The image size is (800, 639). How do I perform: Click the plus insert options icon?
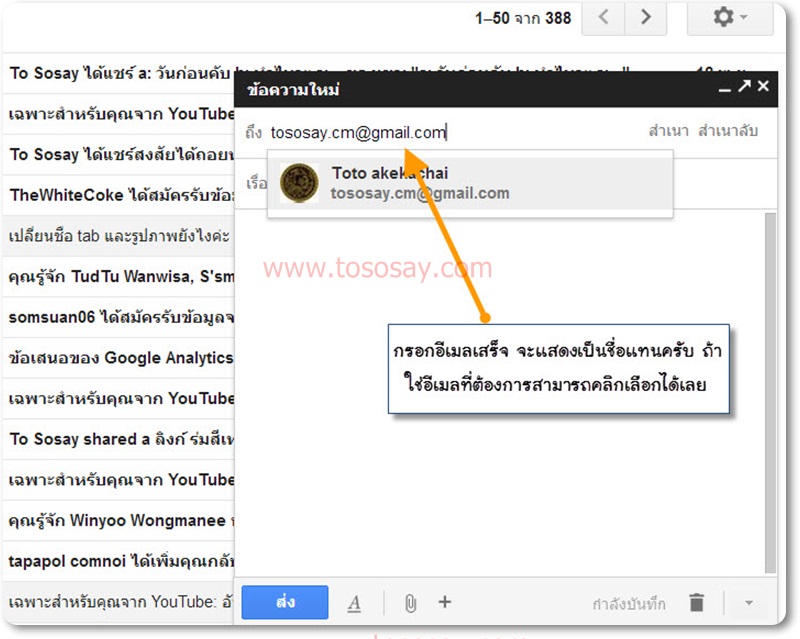pos(445,602)
